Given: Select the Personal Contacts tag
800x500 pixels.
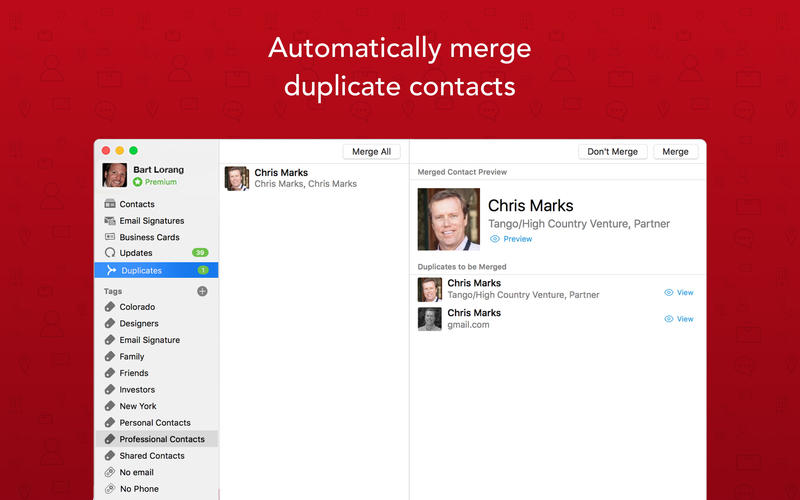Looking at the screenshot, I should pyautogui.click(x=156, y=422).
